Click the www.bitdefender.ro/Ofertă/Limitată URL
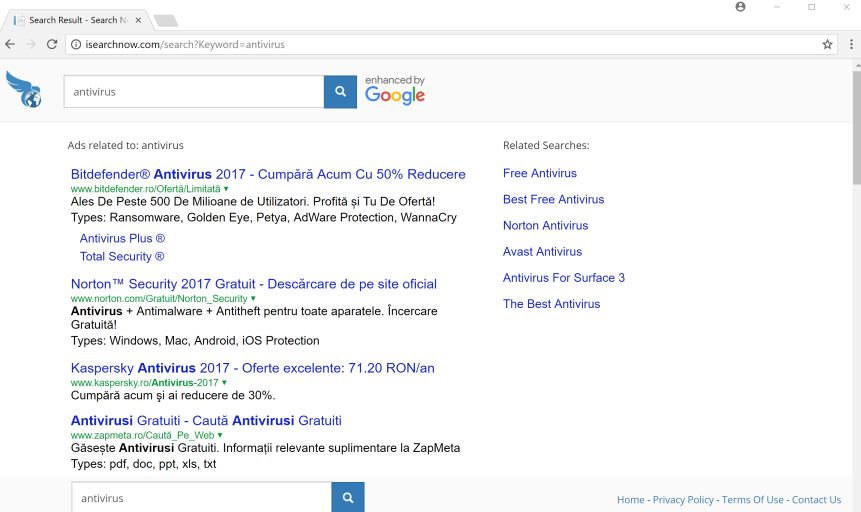 pyautogui.click(x=146, y=189)
